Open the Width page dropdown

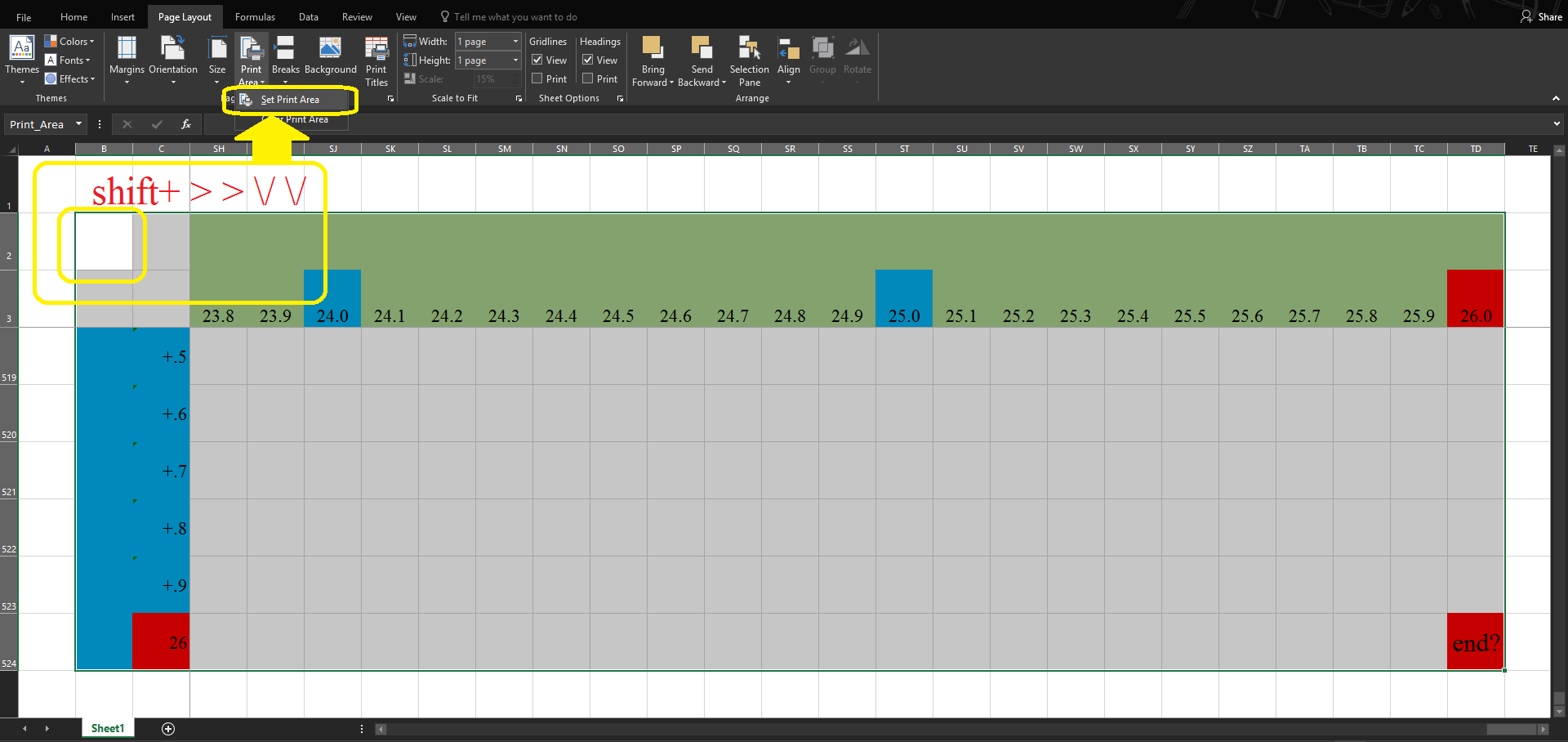click(x=515, y=41)
